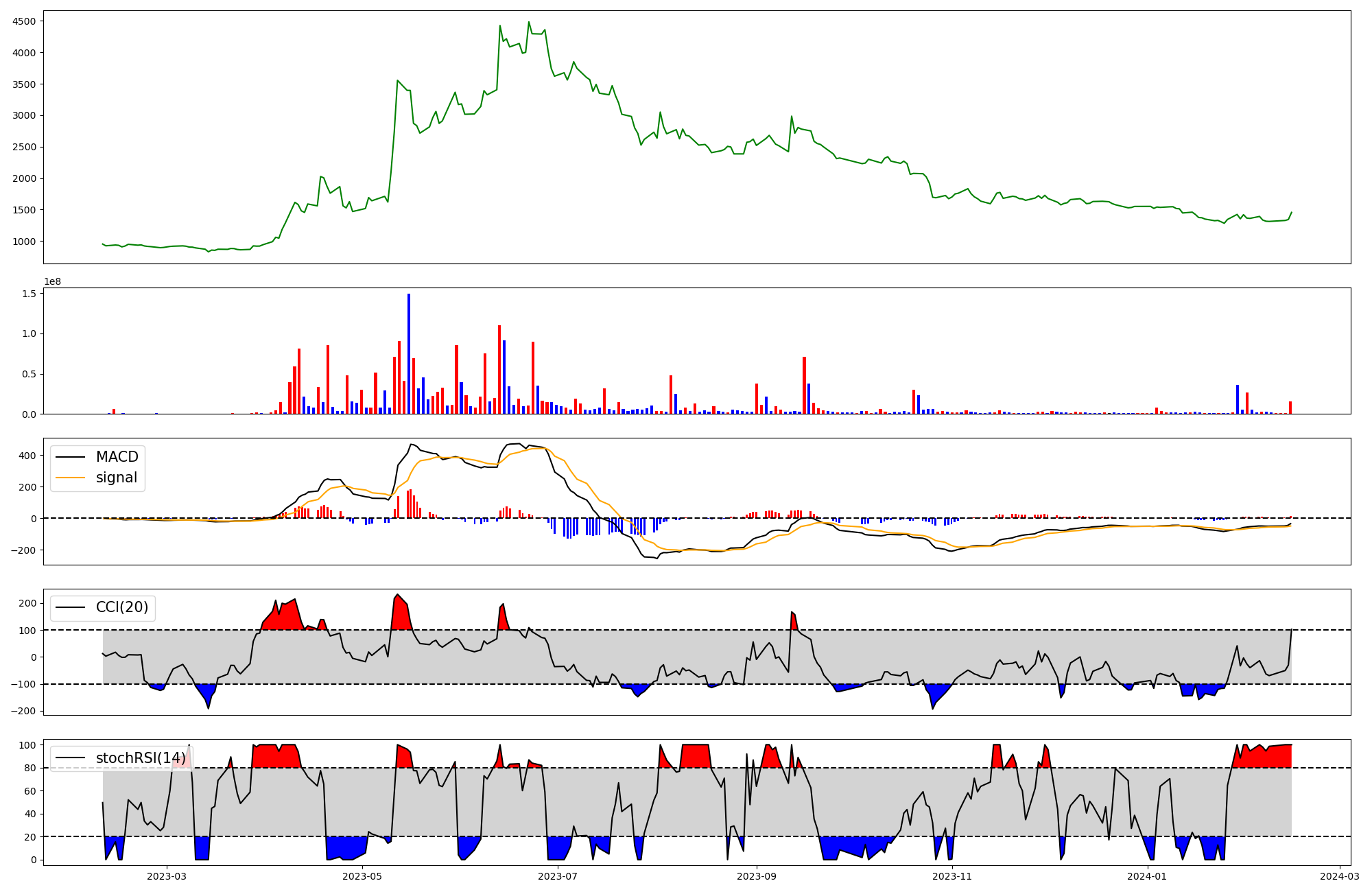The width and height of the screenshot is (1372, 892).
Task: Click the MACD legend label
Action: tap(117, 457)
